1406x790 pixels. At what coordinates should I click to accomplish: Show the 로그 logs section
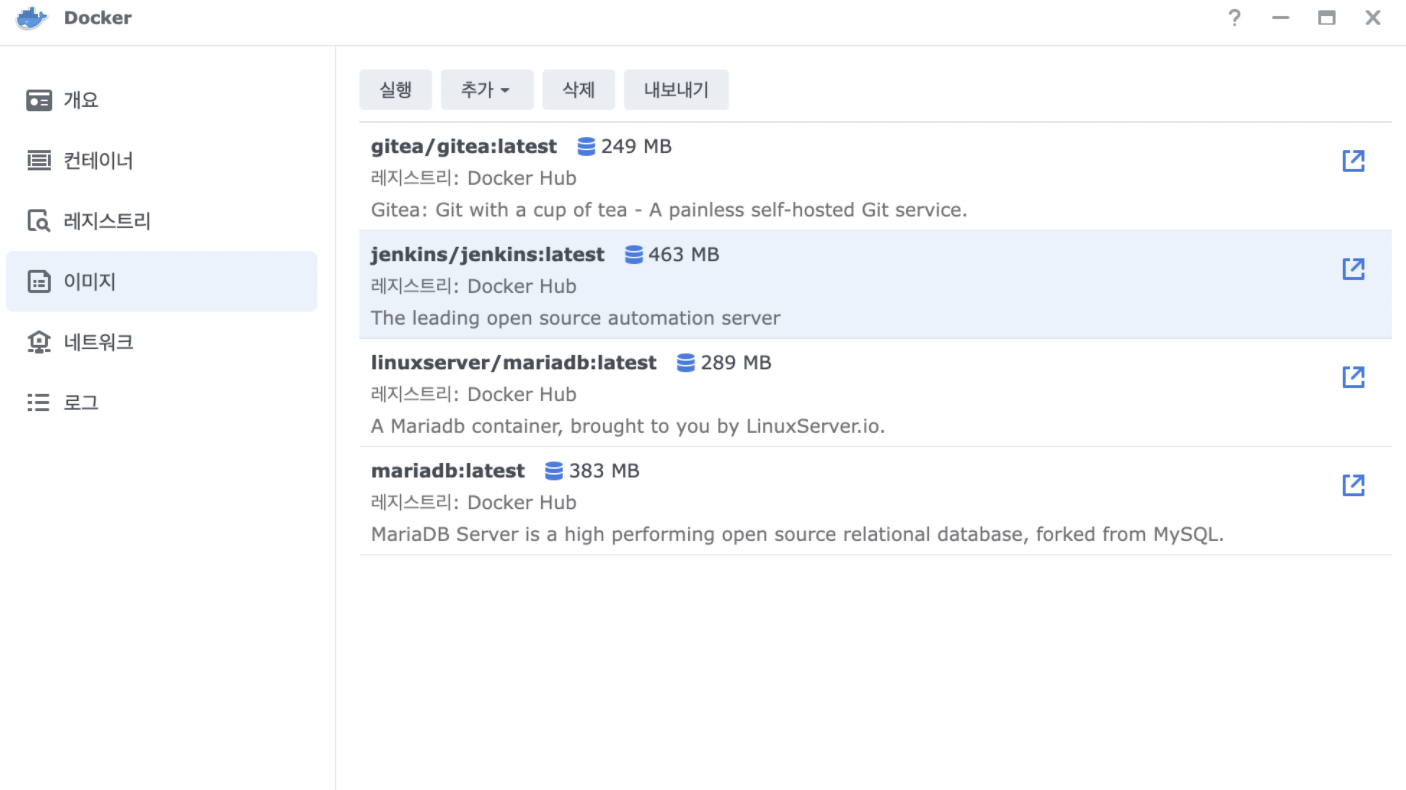162,402
